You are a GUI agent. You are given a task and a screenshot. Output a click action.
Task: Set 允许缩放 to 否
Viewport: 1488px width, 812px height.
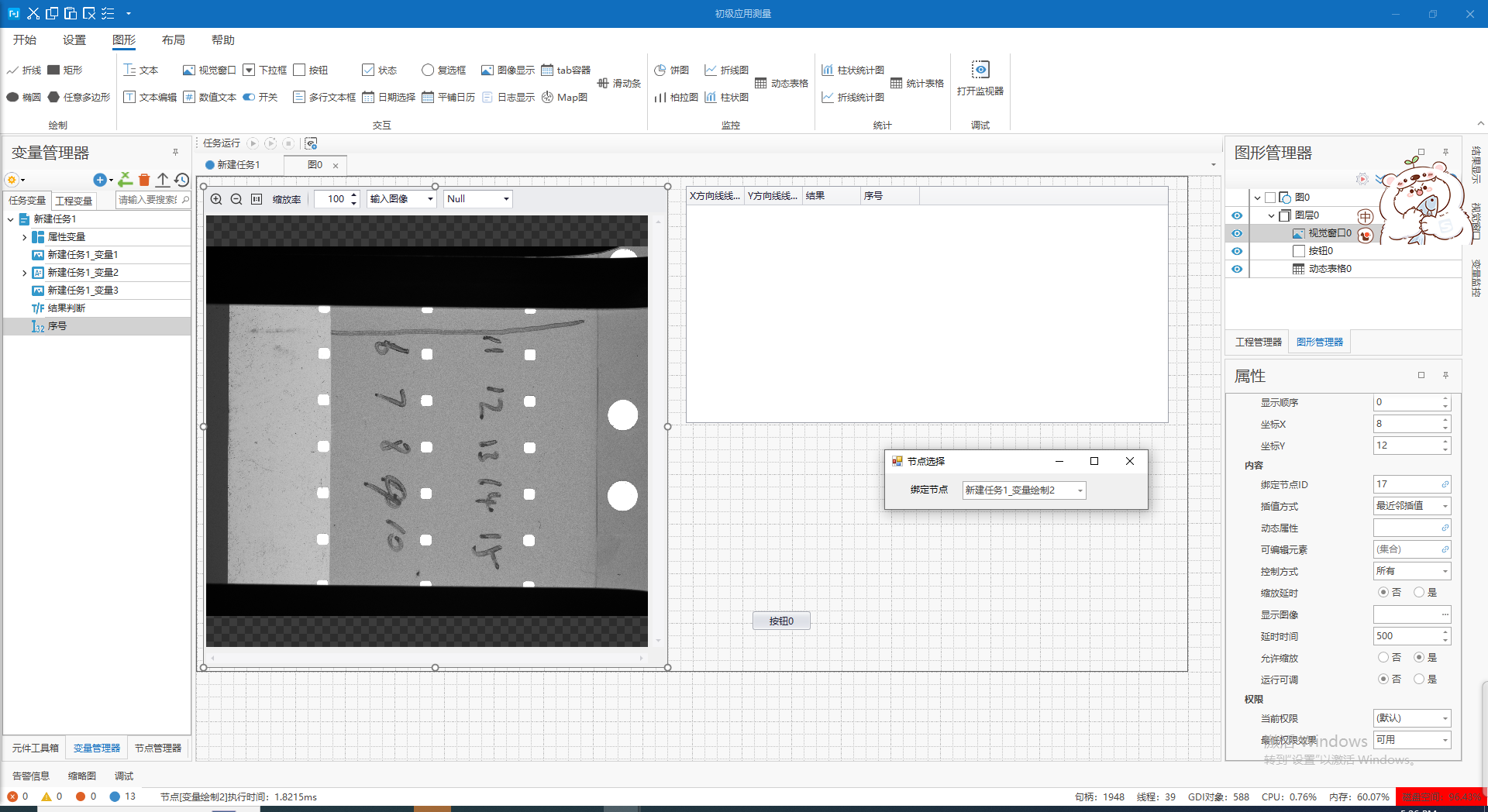[x=1383, y=657]
